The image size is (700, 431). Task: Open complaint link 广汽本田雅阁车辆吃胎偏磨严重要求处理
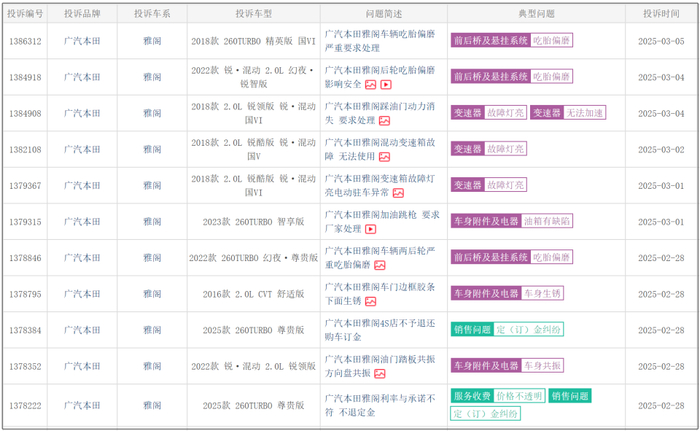pos(380,41)
